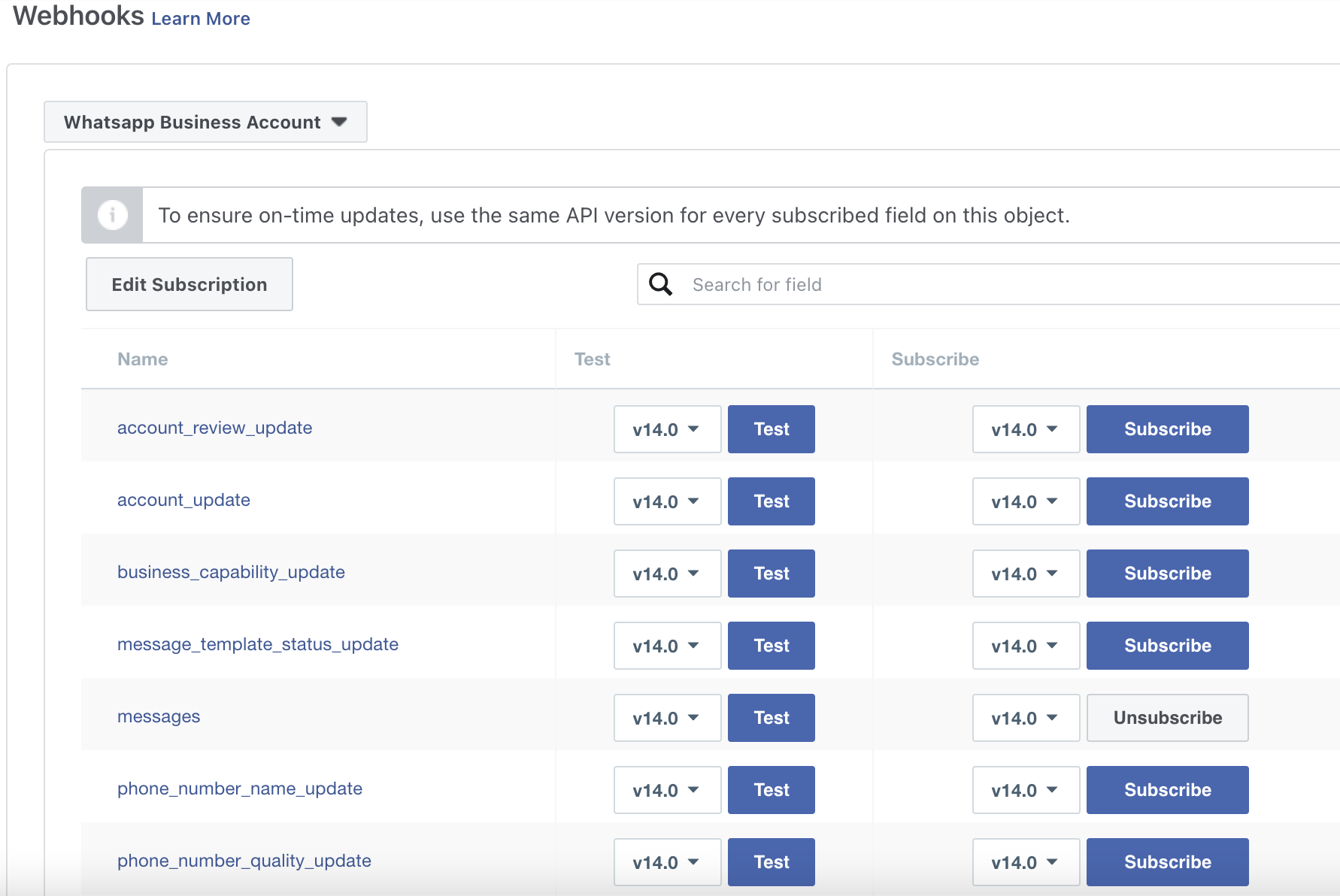Viewport: 1340px width, 896px height.
Task: Click the account_update field name
Action: (183, 500)
